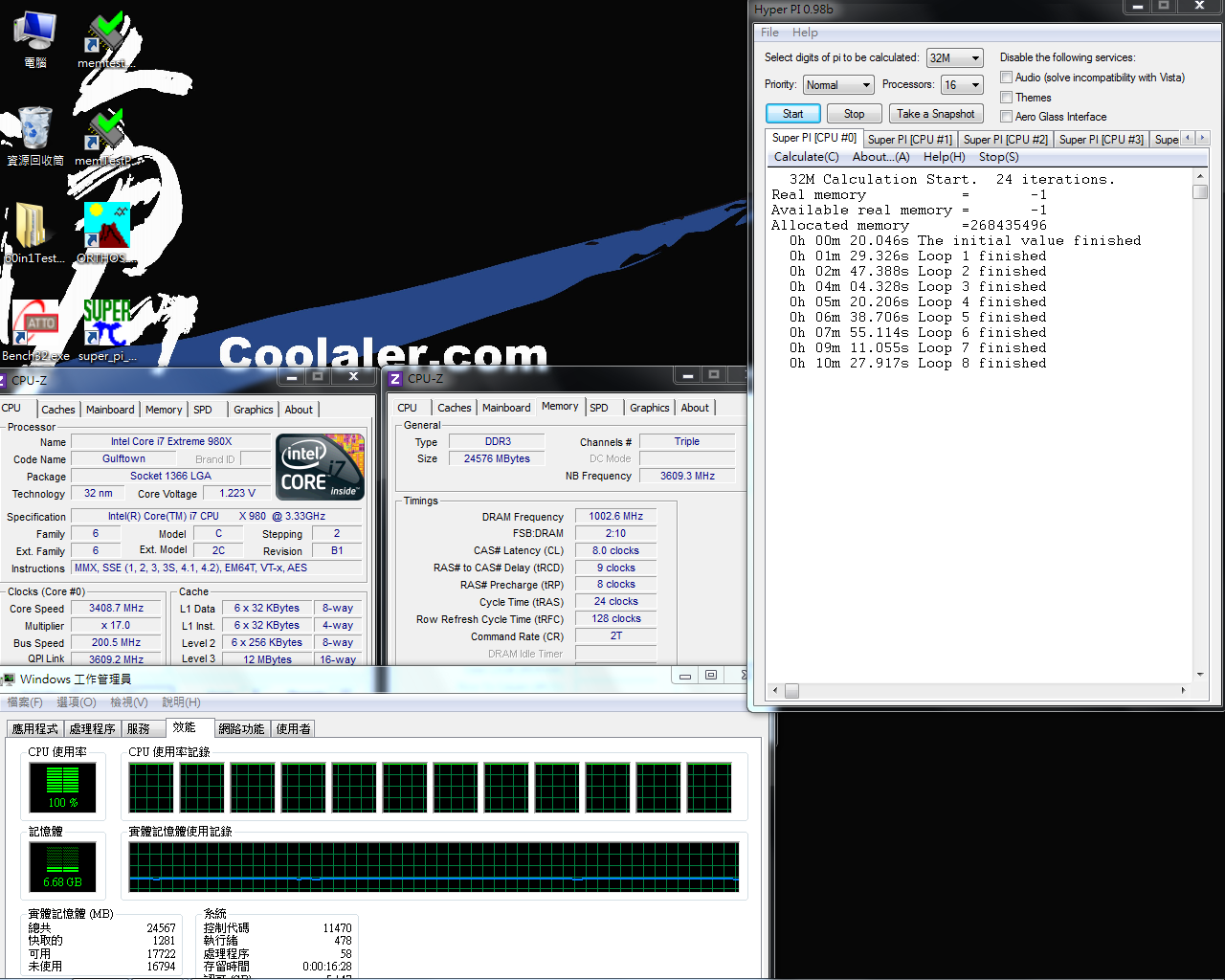This screenshot has height=980, width=1225.
Task: Tick the Themes checkbox in Hyper PI
Action: pyautogui.click(x=1006, y=97)
